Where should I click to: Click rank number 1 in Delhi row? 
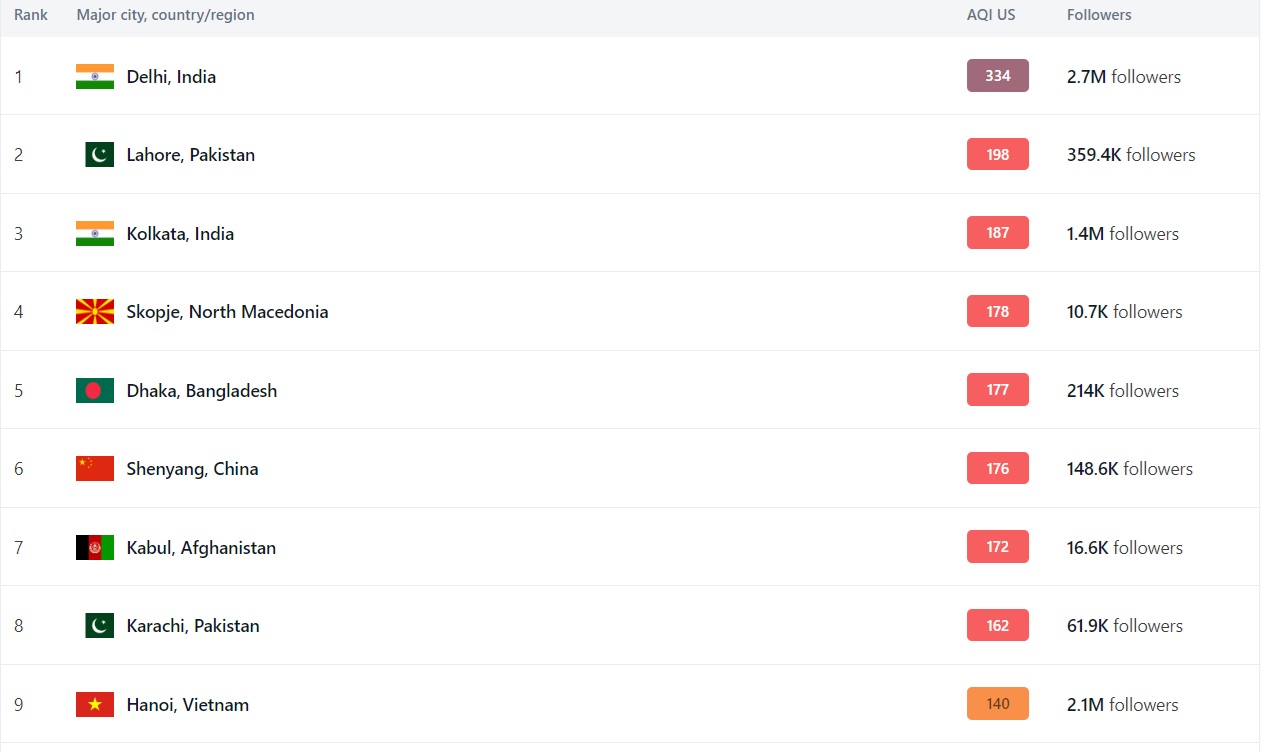[18, 77]
